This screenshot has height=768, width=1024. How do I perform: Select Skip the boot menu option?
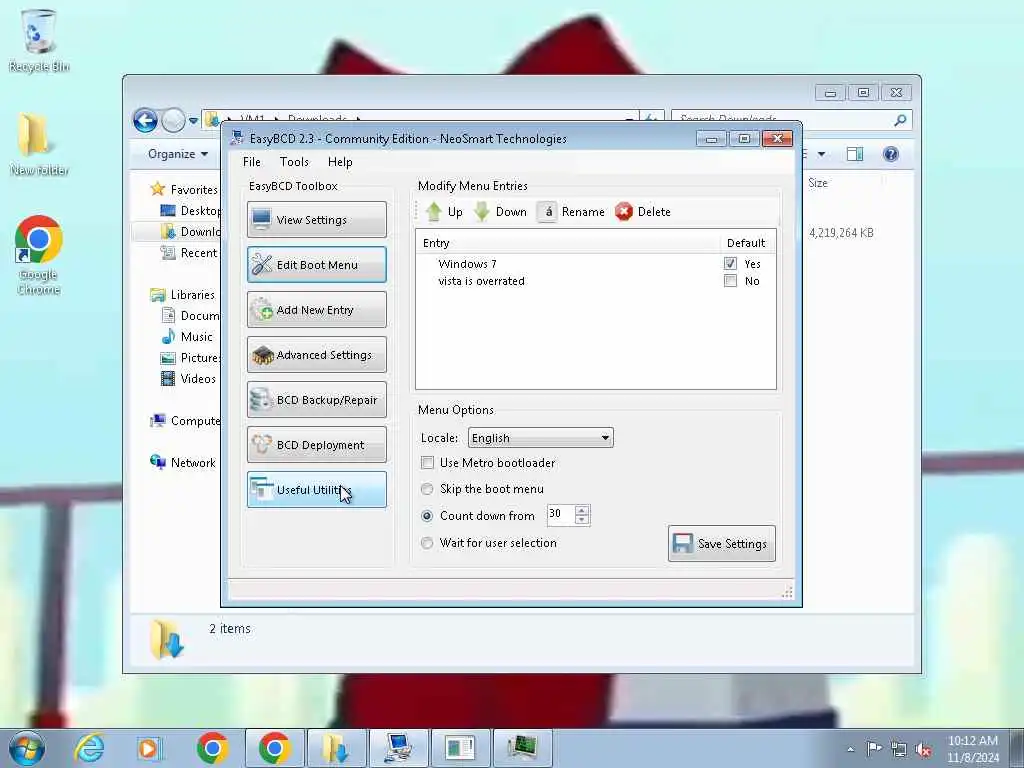pyautogui.click(x=427, y=489)
